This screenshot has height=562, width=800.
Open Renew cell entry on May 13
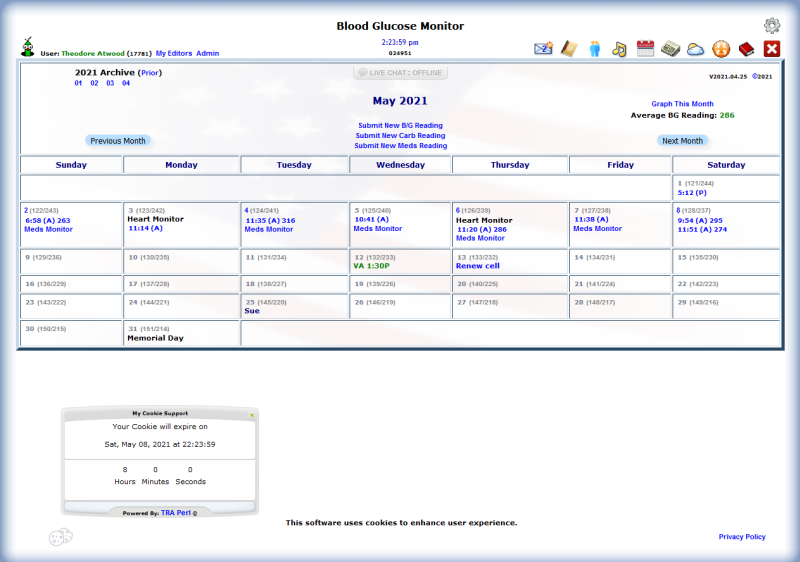click(x=478, y=266)
